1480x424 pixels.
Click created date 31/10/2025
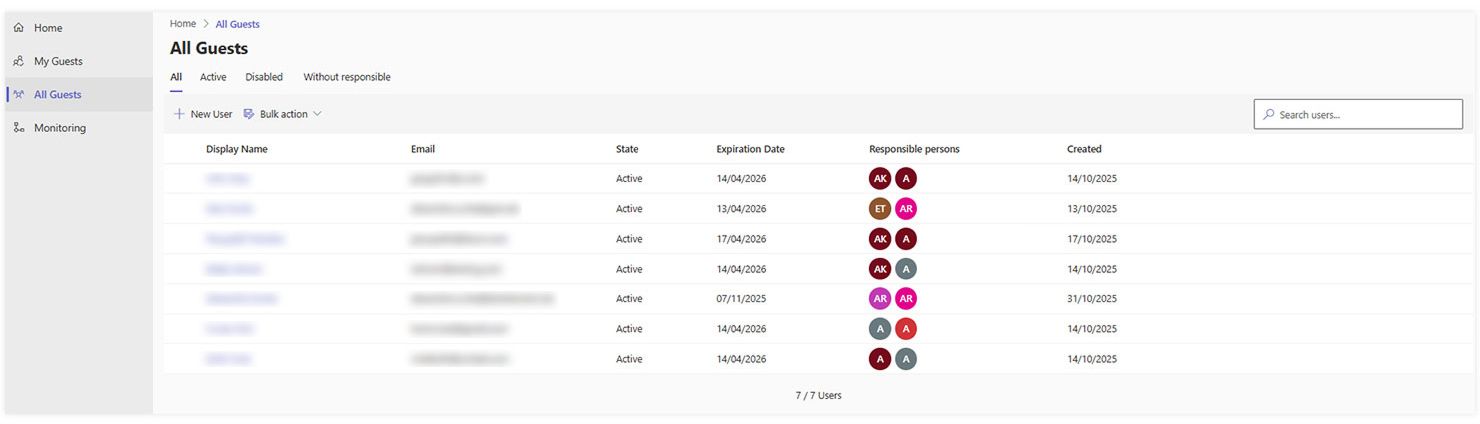point(1092,299)
